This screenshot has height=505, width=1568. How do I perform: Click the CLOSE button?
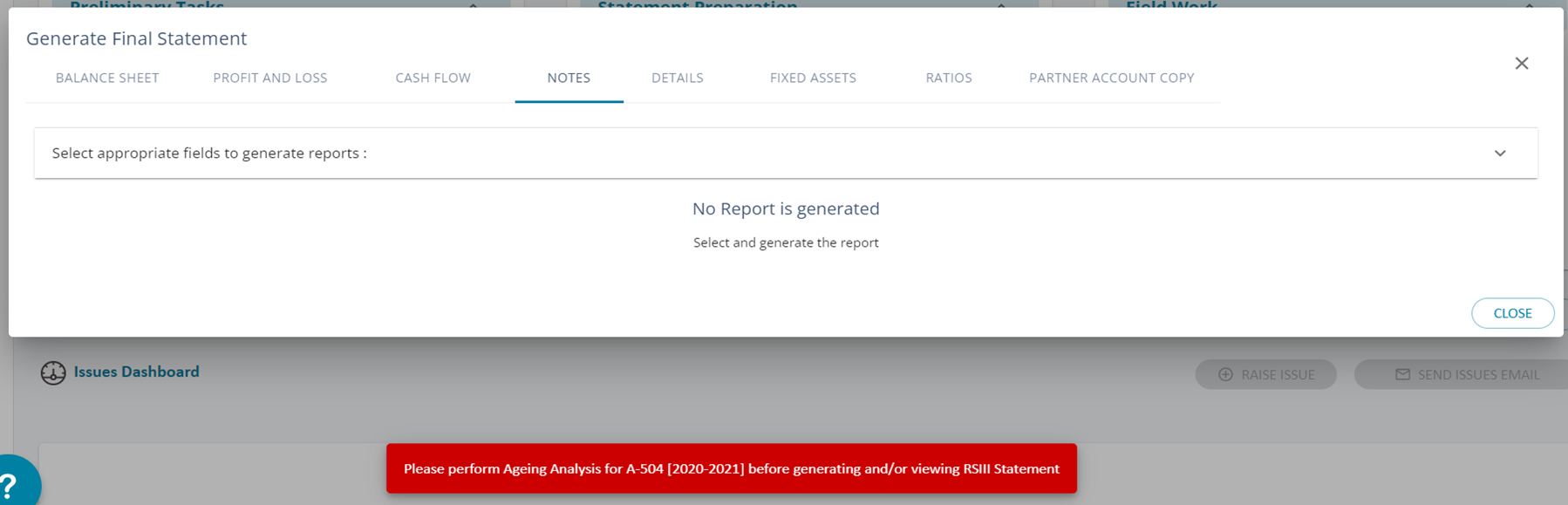(1512, 313)
